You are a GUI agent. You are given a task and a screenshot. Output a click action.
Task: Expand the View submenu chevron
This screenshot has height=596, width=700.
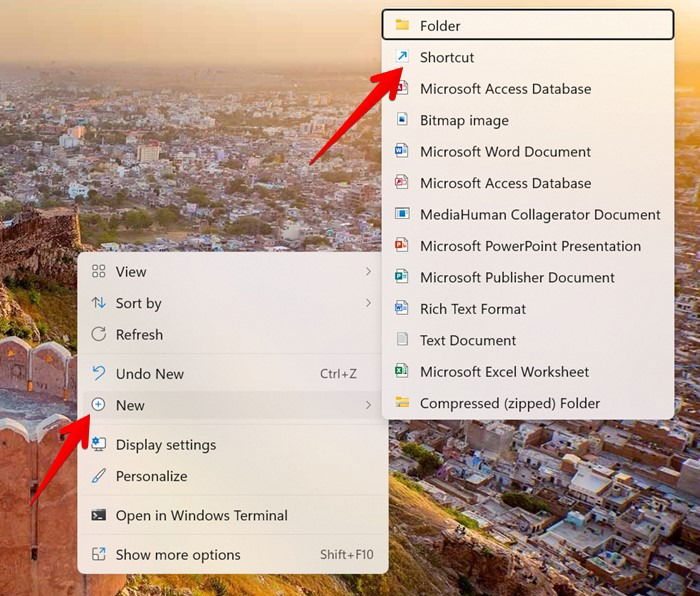[x=368, y=271]
